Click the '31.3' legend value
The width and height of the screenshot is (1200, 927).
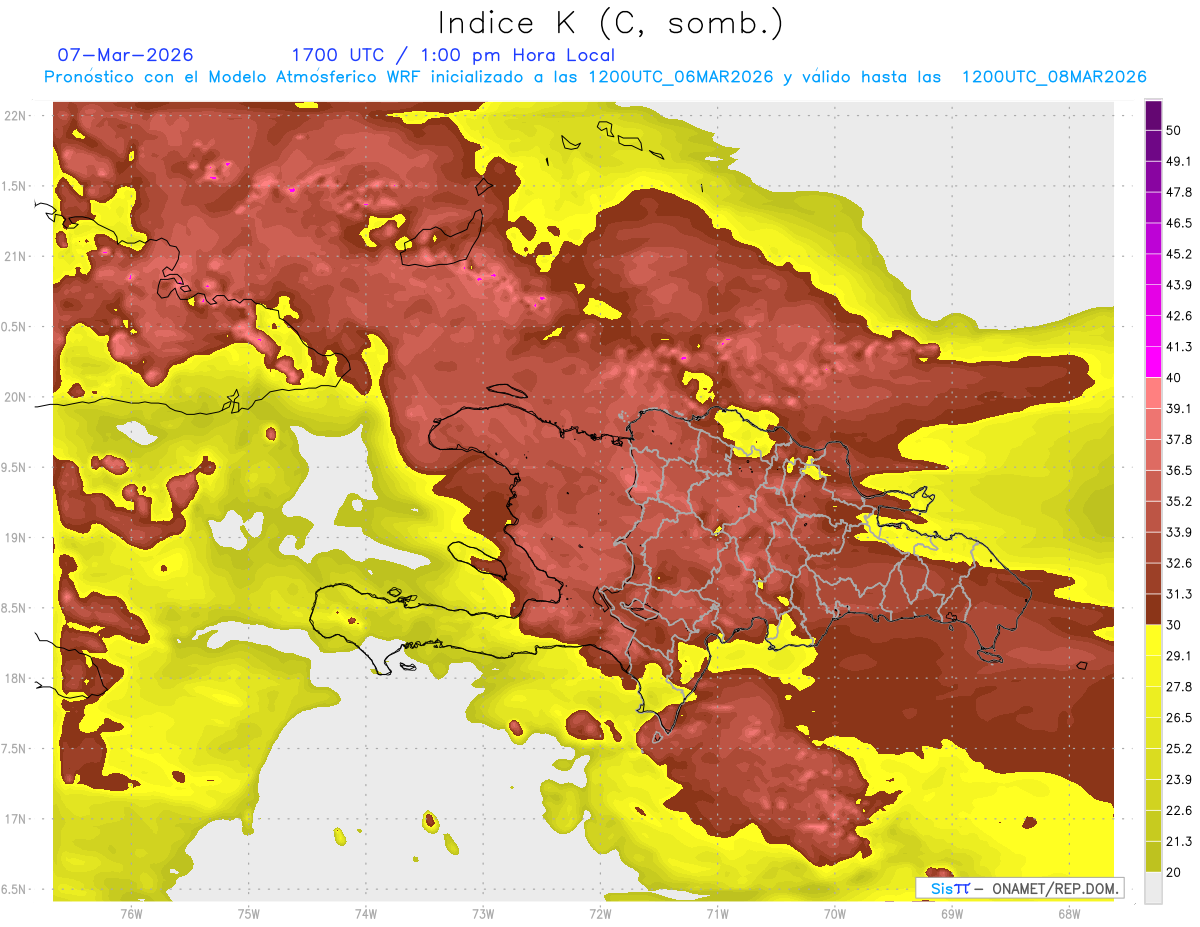[1179, 594]
